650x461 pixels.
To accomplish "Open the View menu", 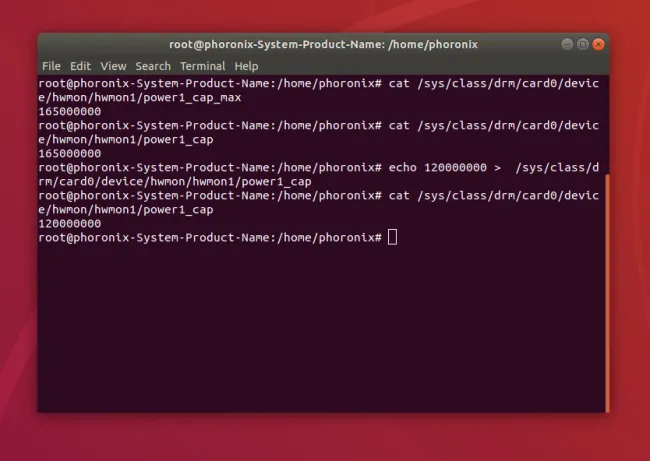I will point(113,66).
